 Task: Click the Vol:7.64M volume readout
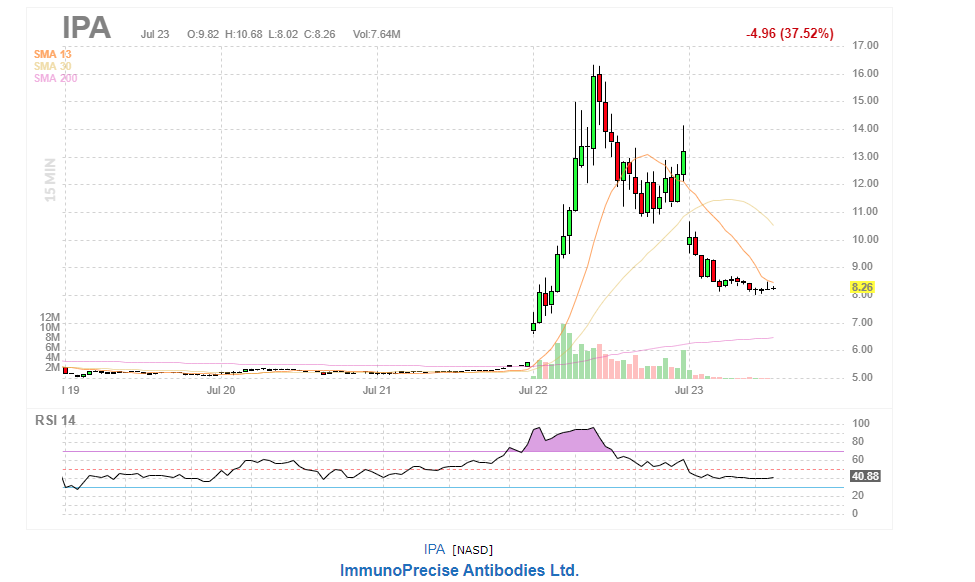[x=376, y=34]
